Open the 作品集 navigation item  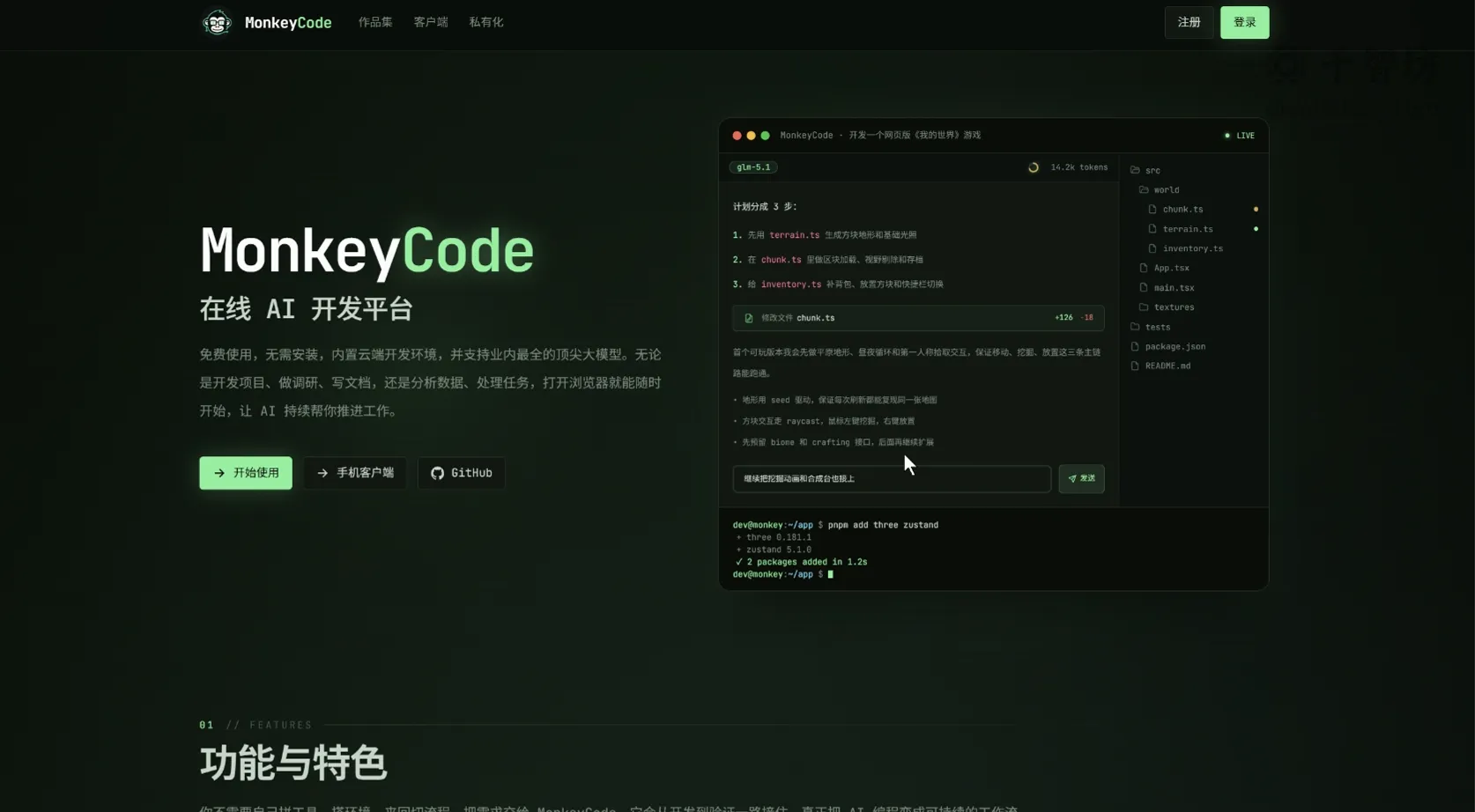pos(375,22)
